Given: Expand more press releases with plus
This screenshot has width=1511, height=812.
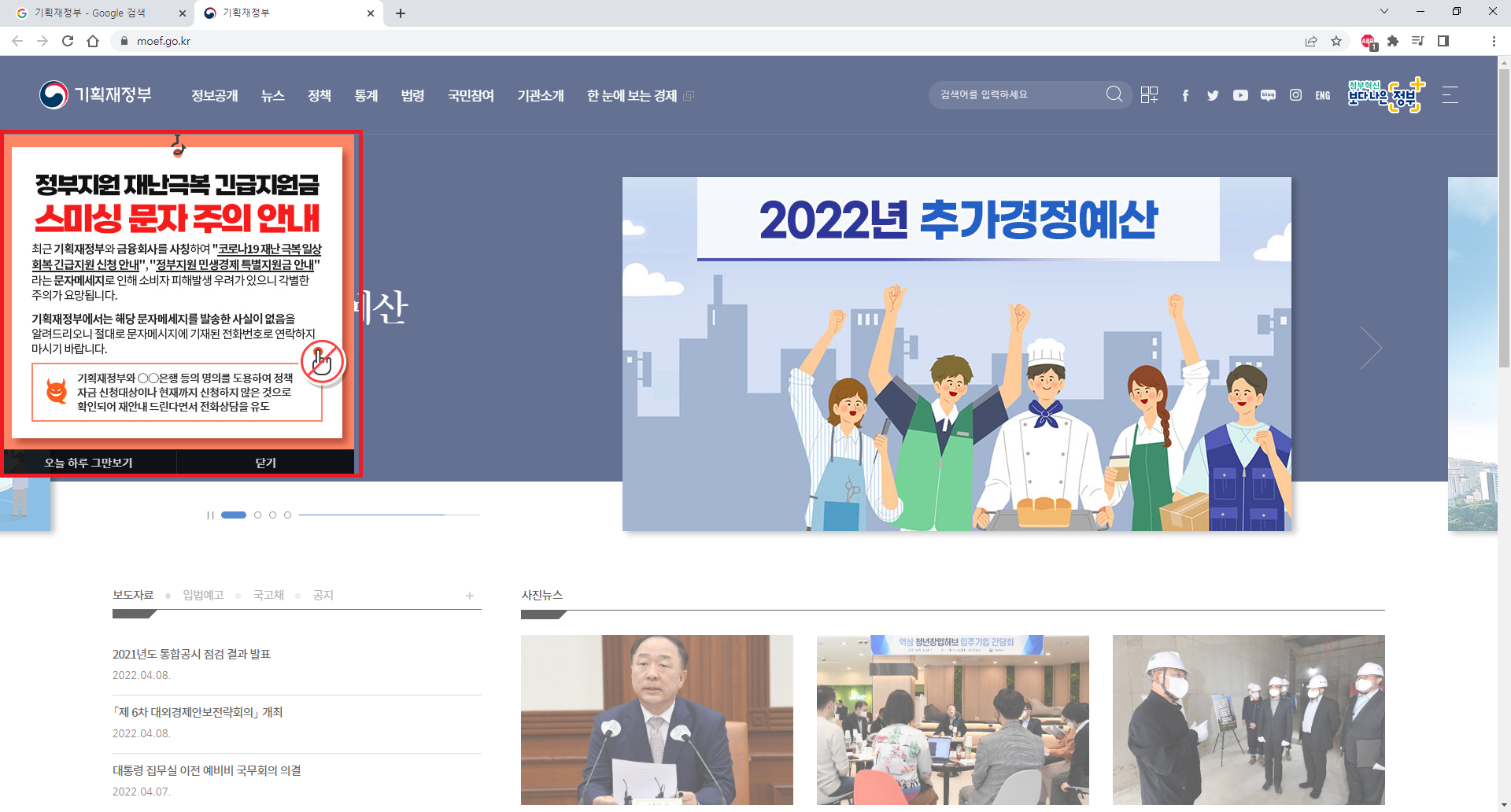Looking at the screenshot, I should click(x=470, y=596).
